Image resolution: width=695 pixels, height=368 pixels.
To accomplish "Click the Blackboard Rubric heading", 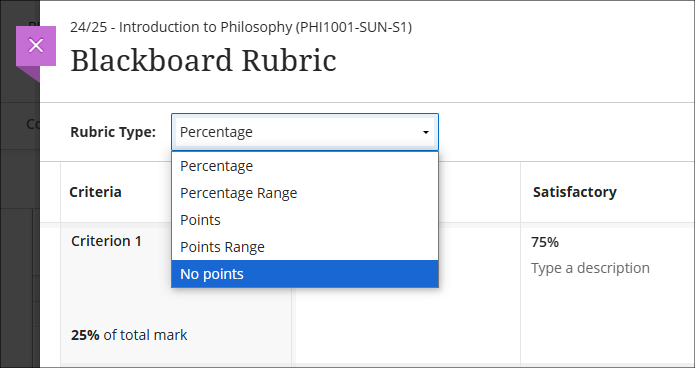I will [203, 60].
